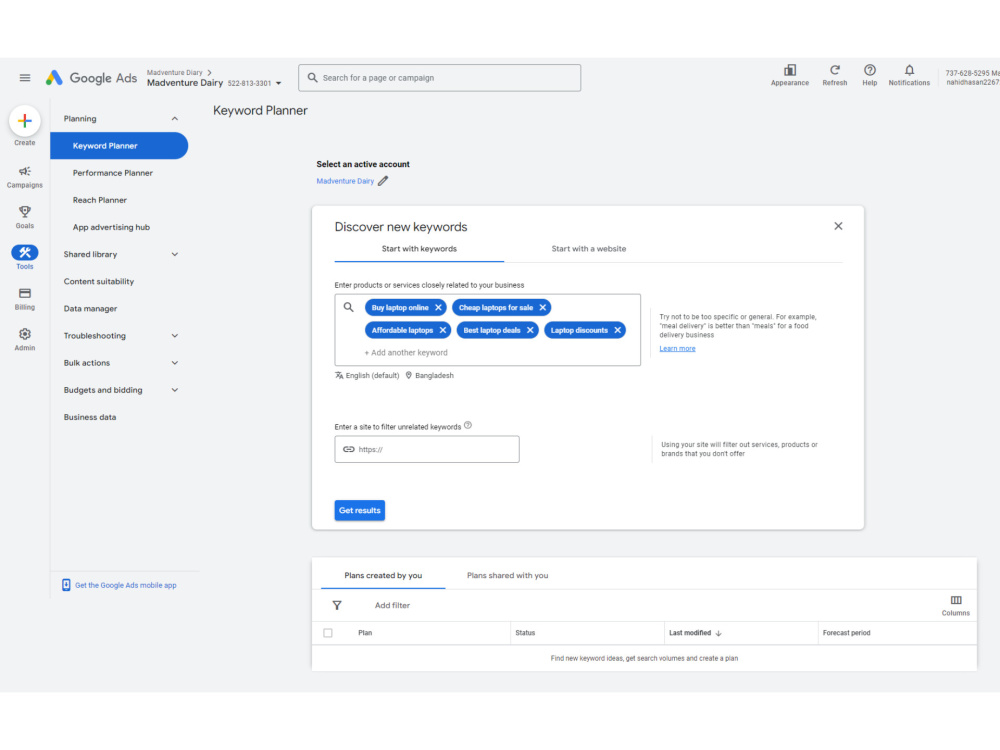Open the Learn more link
Viewport: 1000px width, 750px height.
coord(677,349)
